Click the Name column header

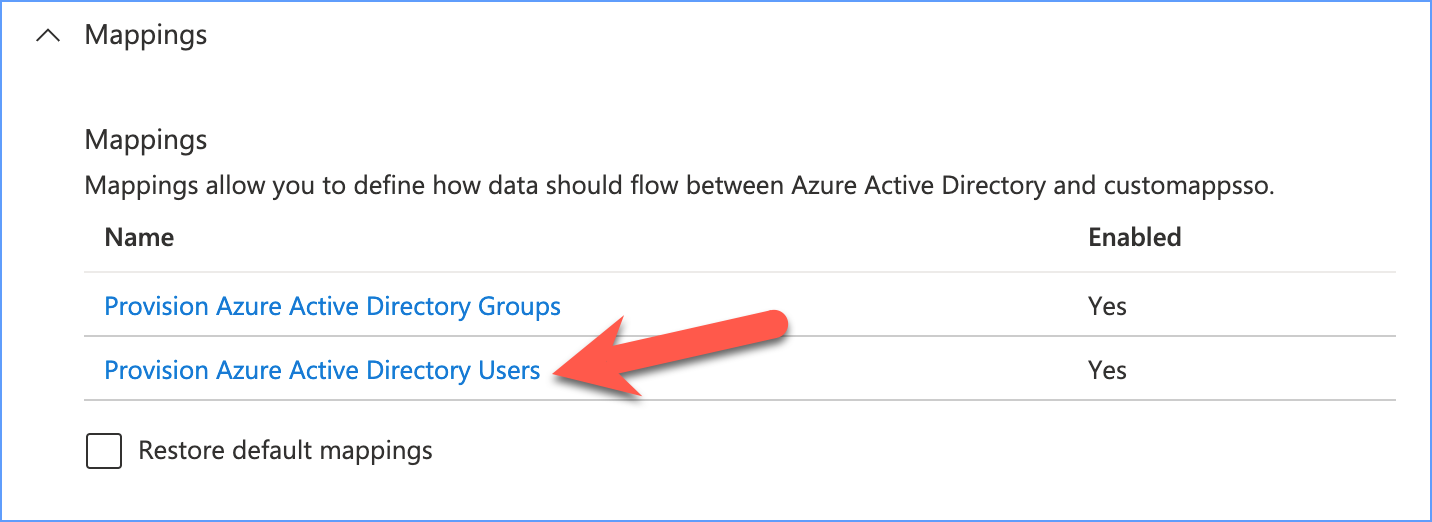(139, 238)
